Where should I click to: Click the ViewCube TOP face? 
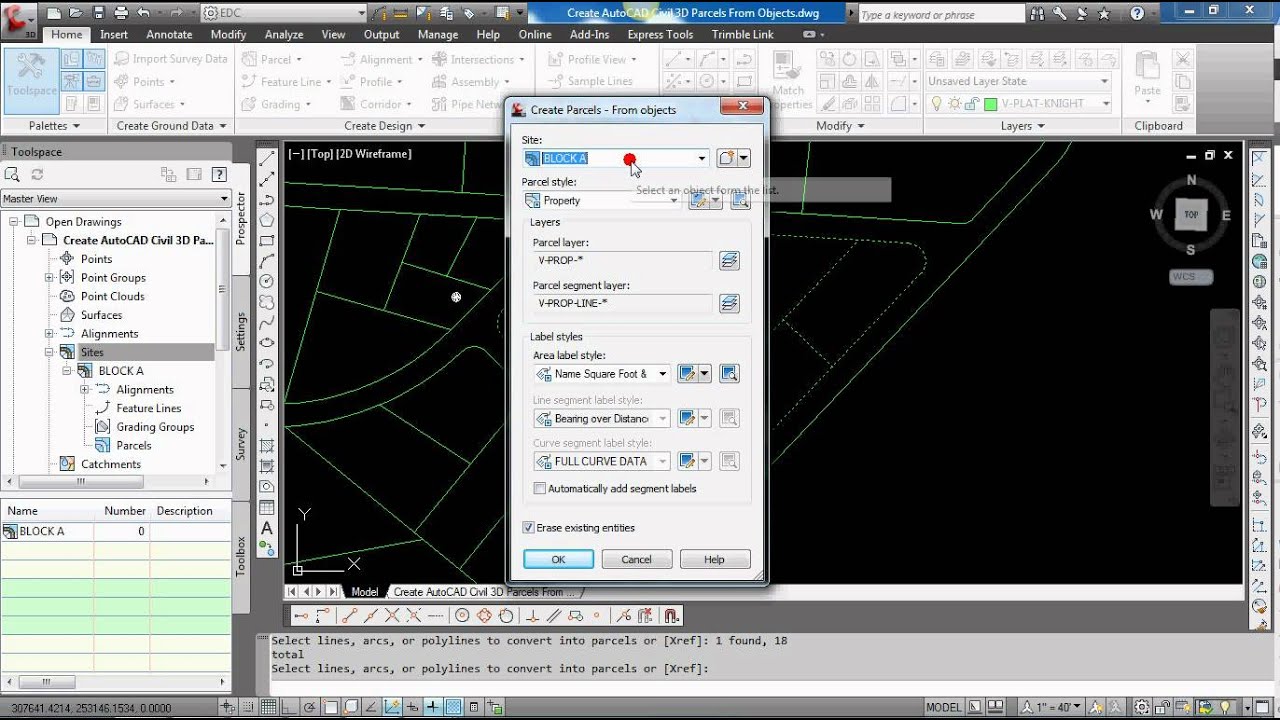click(x=1191, y=214)
